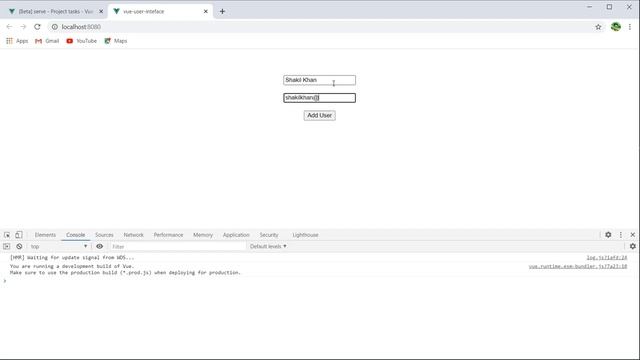Toggle the DevTools device toolbar
Image resolution: width=640 pixels, height=360 pixels.
(x=19, y=235)
